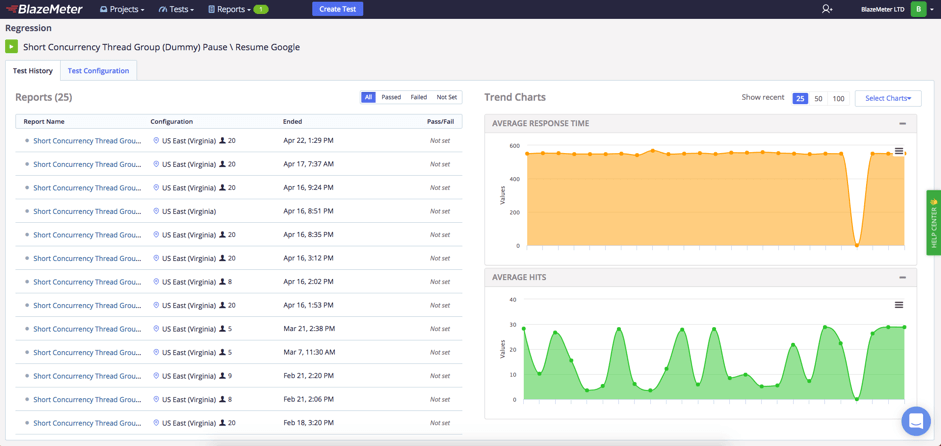Click user icon in Mar 21, 2:38 PM row

[x=223, y=329]
